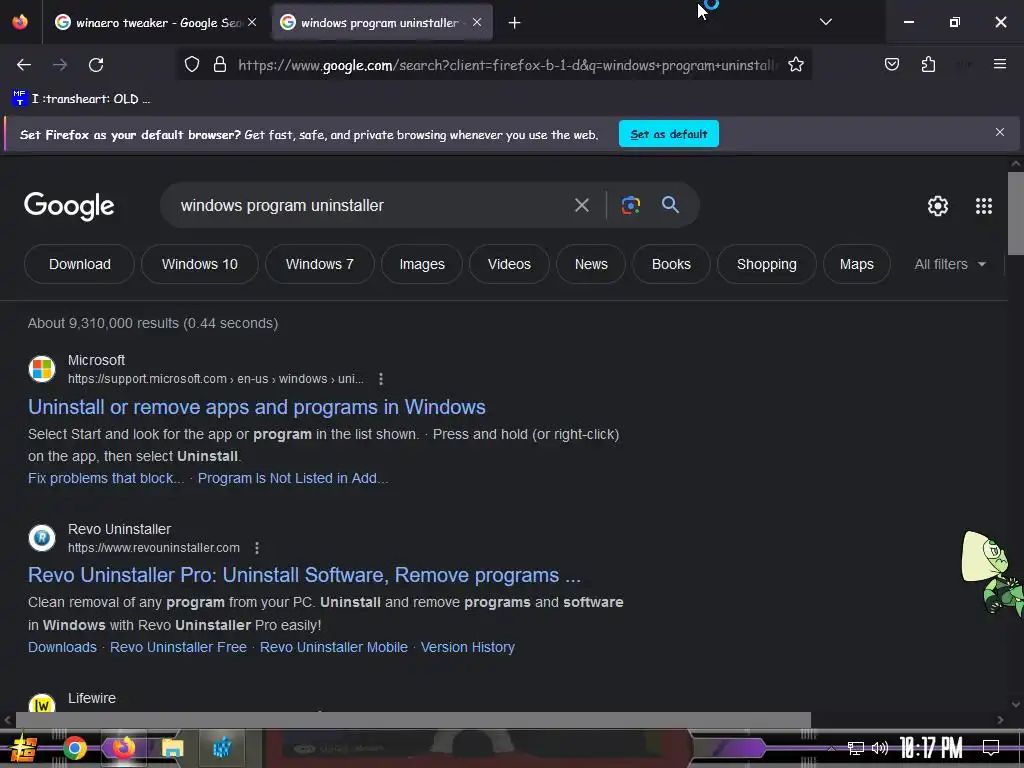Viewport: 1024px width, 768px height.
Task: Expand the list all tabs chevron
Action: (825, 22)
